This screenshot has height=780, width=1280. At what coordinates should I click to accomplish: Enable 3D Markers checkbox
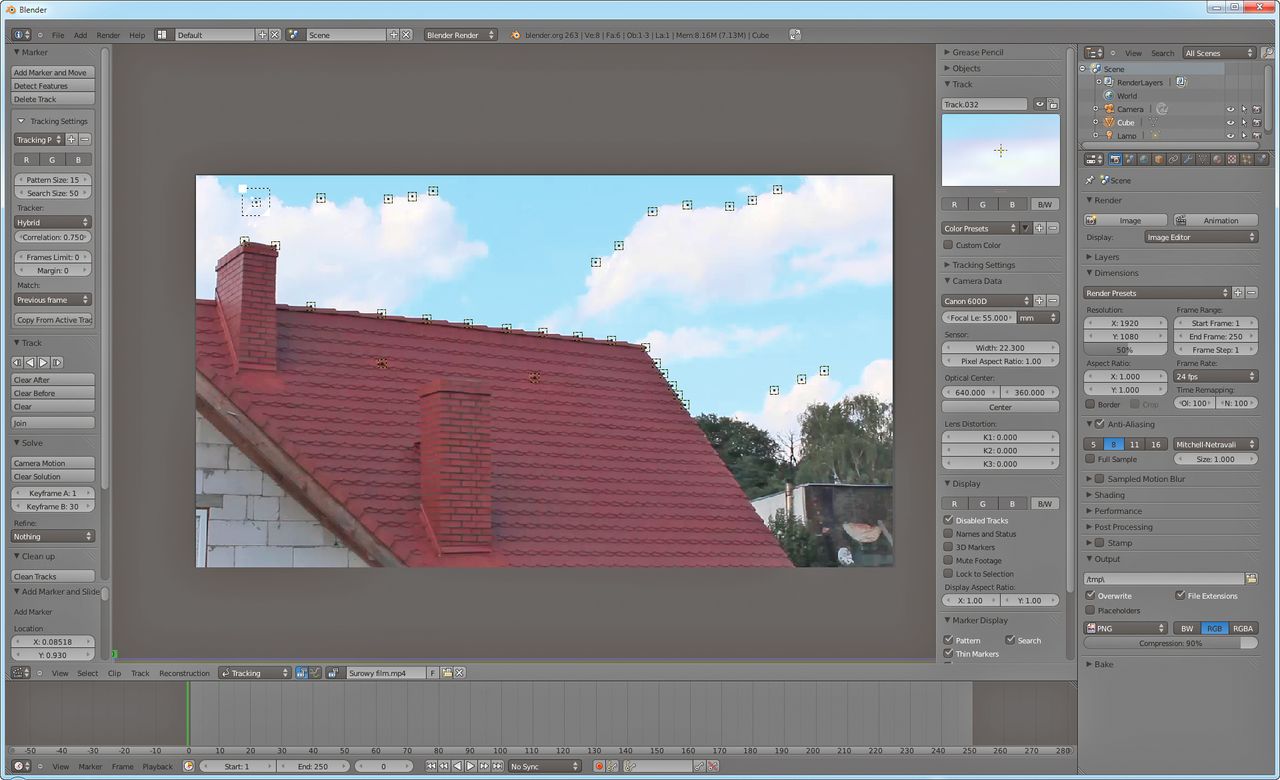pos(948,547)
